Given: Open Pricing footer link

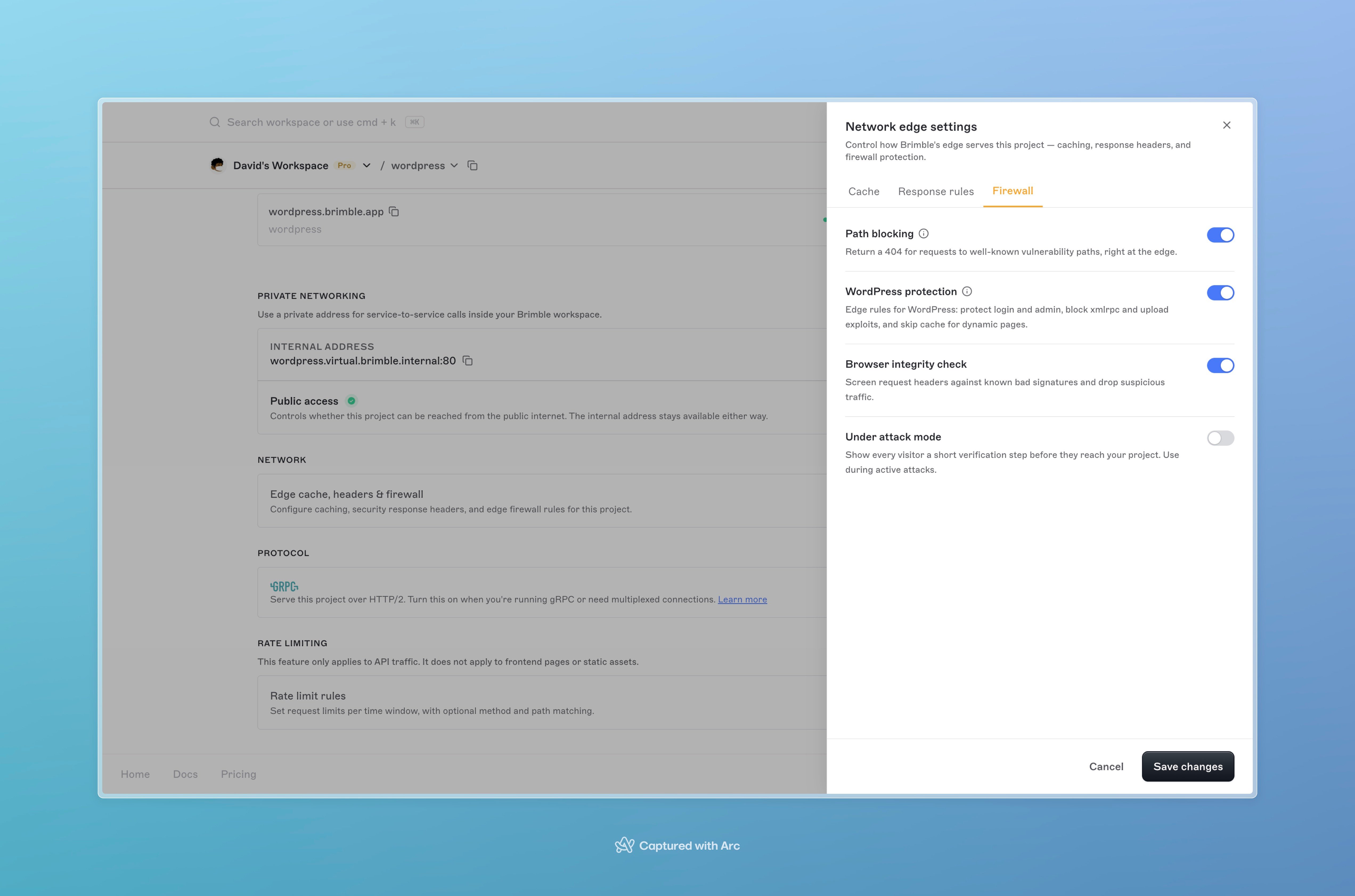Looking at the screenshot, I should (238, 774).
